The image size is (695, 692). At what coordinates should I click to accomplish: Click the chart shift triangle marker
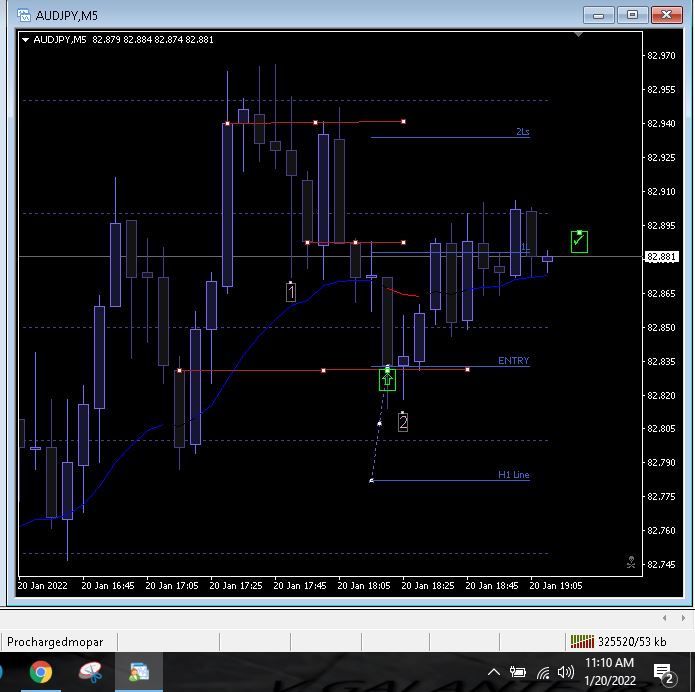coord(578,34)
